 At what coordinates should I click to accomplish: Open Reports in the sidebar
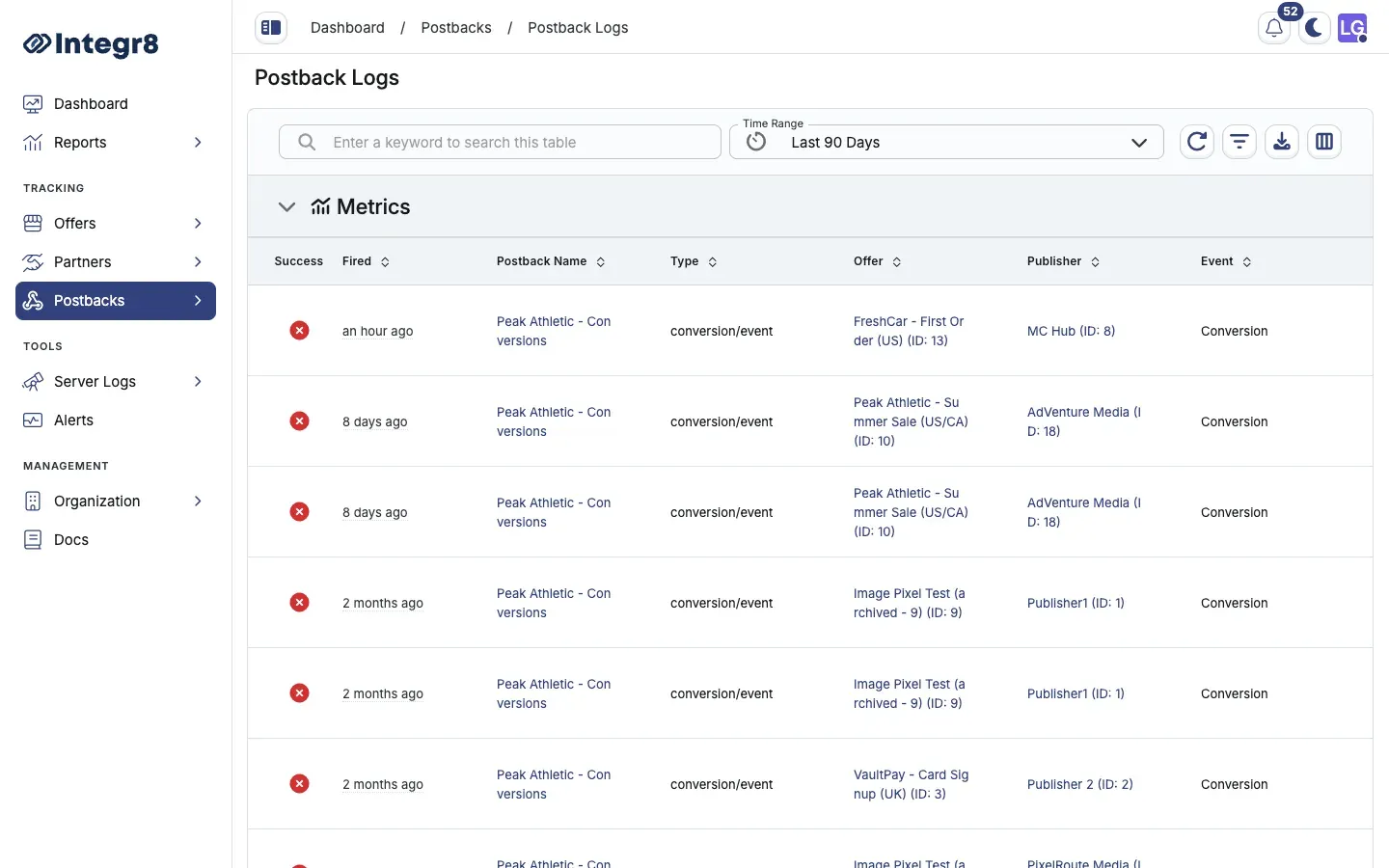click(x=116, y=143)
